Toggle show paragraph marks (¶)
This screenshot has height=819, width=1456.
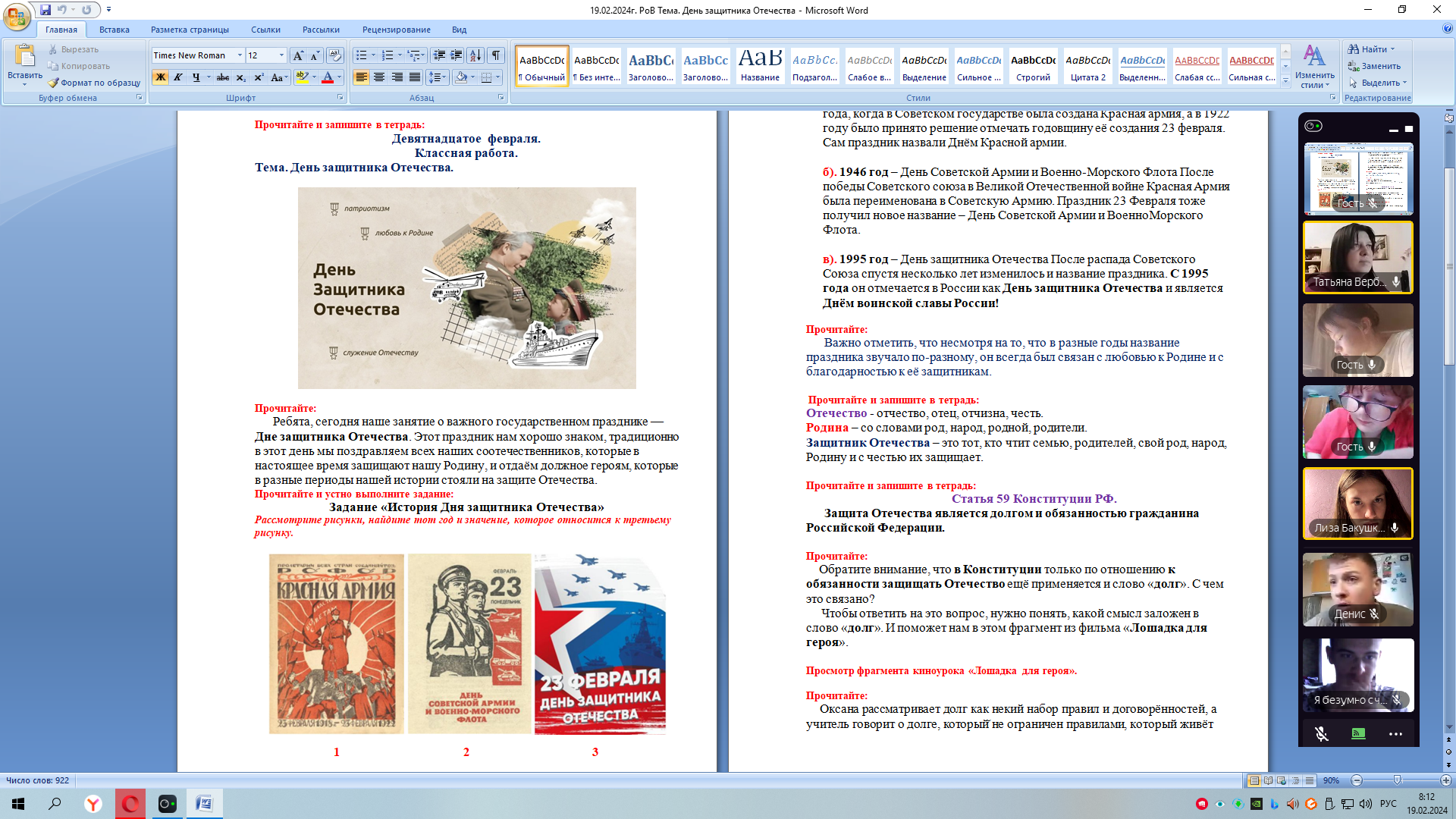coord(496,55)
